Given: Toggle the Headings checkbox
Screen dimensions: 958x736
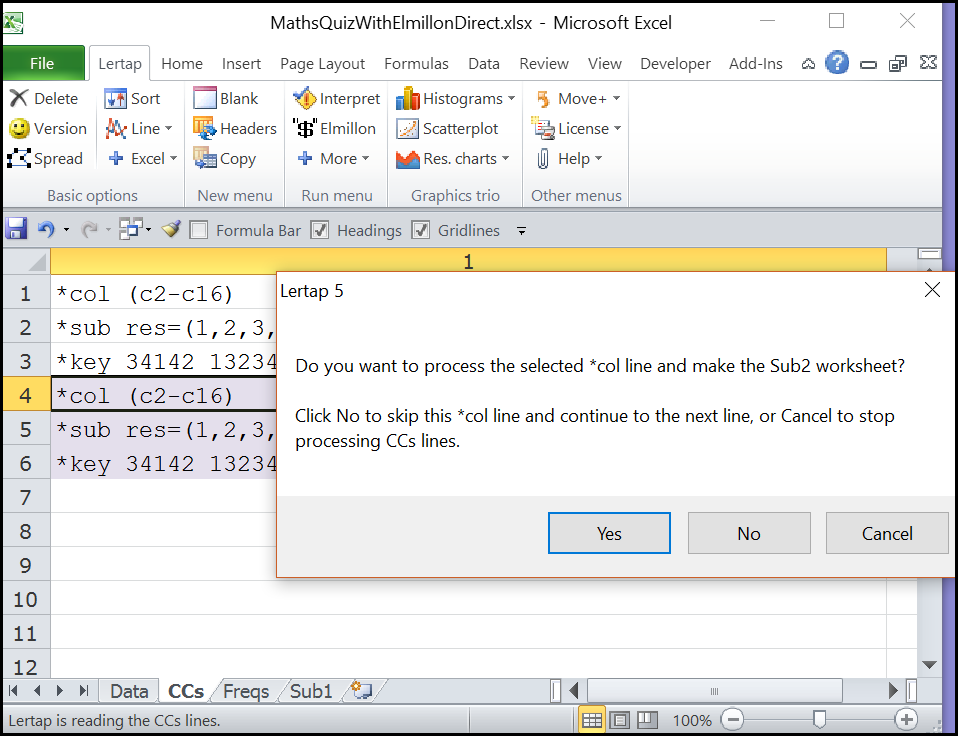Looking at the screenshot, I should [320, 230].
